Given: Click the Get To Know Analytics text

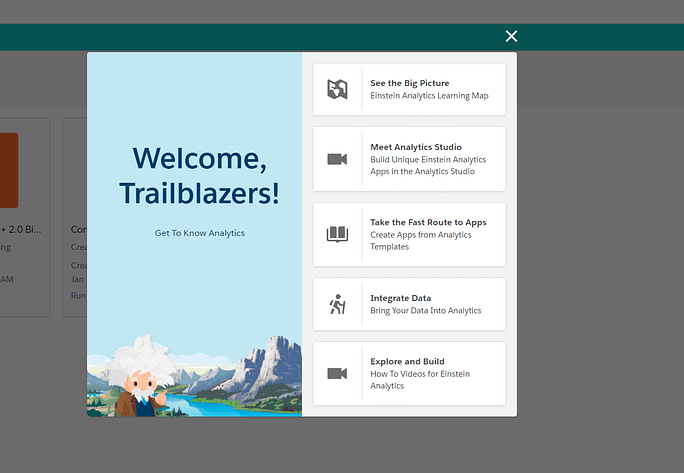Looking at the screenshot, I should point(199,233).
